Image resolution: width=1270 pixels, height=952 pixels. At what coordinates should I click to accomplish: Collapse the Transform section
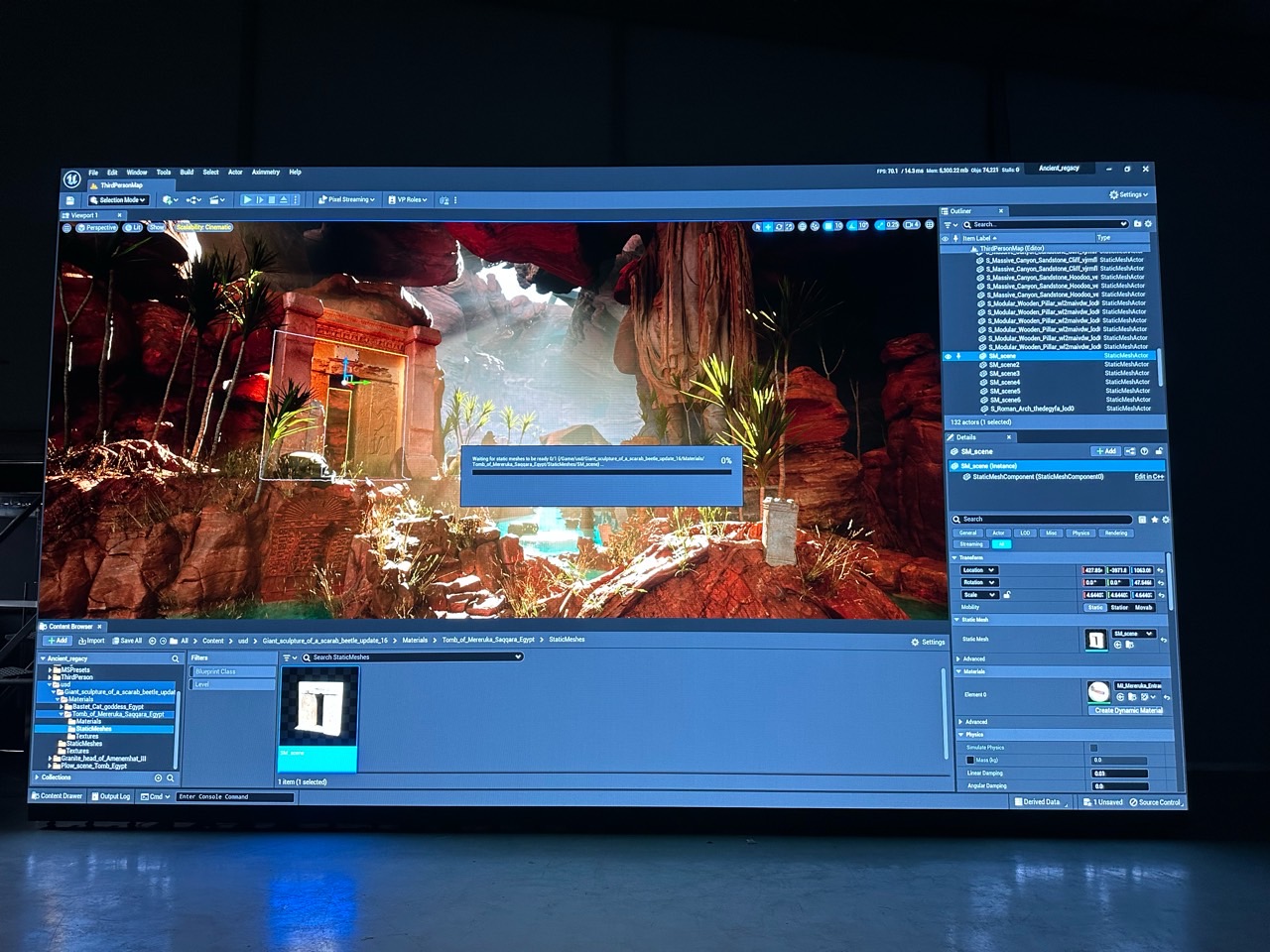point(956,557)
